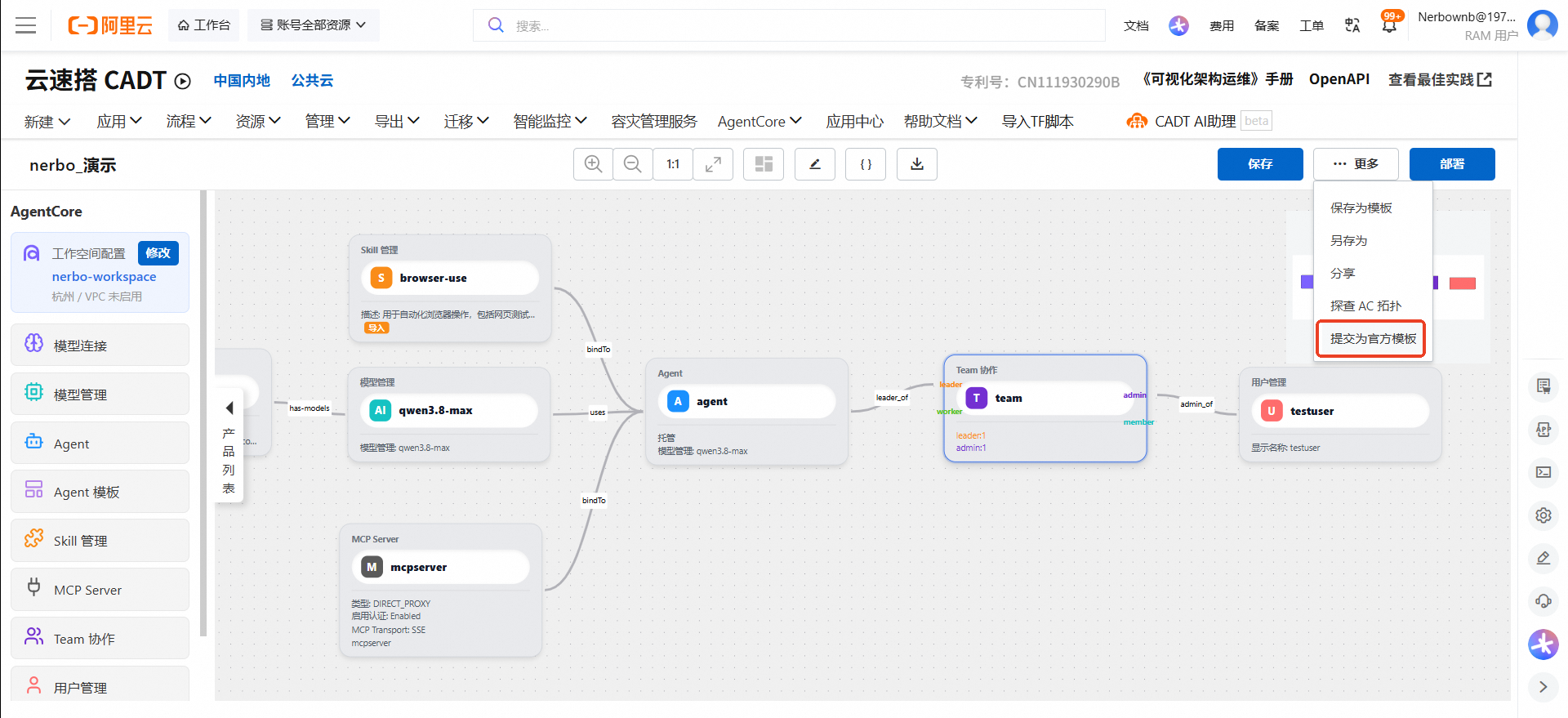Click the layout grid toolbar icon
Image resolution: width=1568 pixels, height=718 pixels.
point(764,164)
